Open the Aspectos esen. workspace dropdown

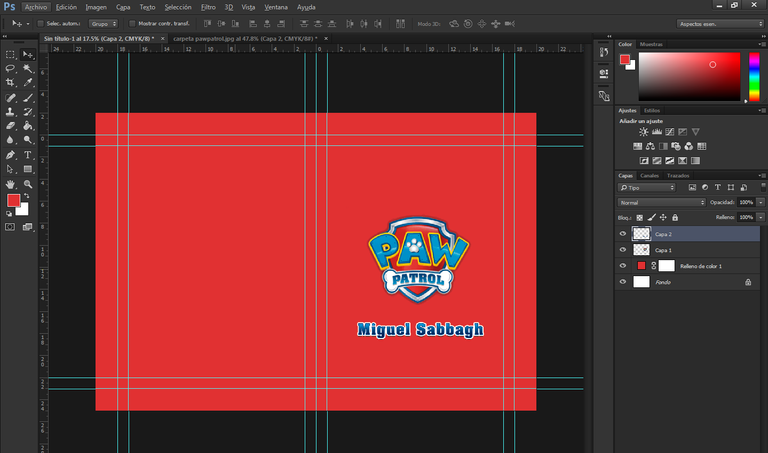click(x=720, y=24)
